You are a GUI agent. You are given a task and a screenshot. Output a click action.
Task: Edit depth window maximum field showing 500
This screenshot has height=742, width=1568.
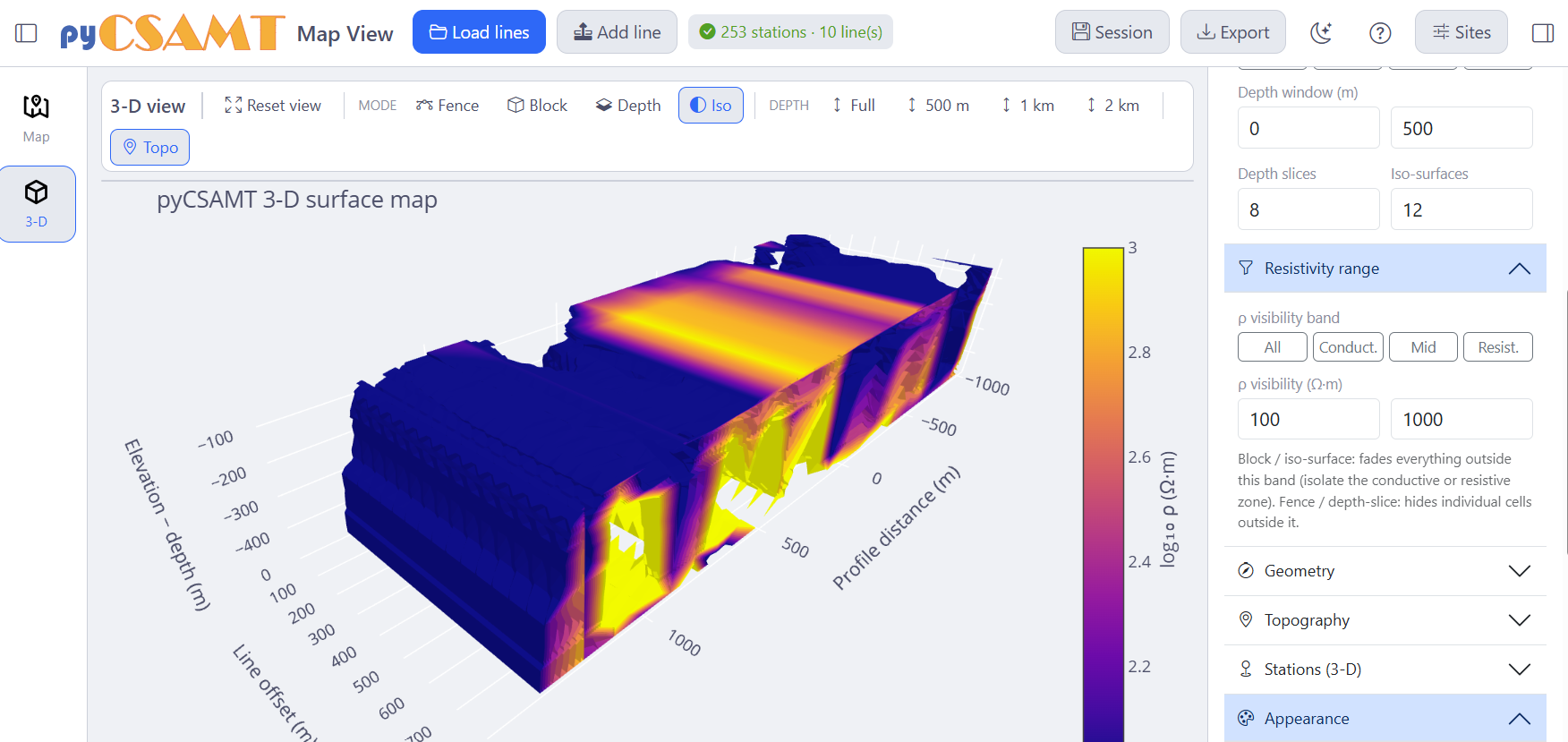tap(1461, 128)
